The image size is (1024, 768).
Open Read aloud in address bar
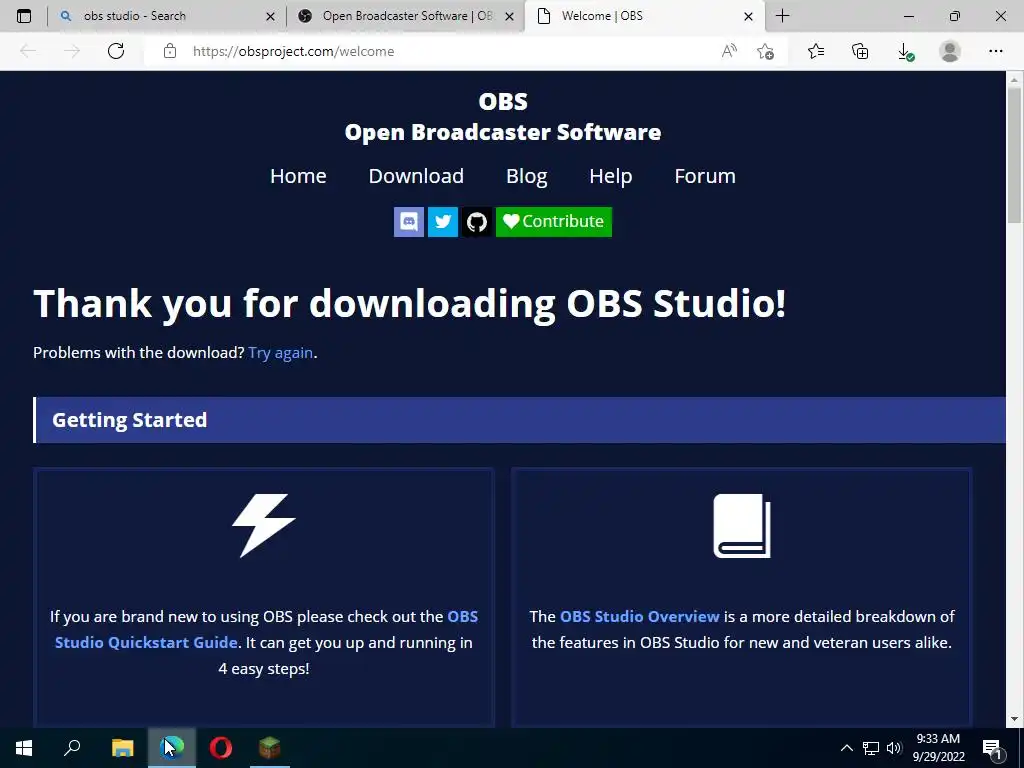click(x=729, y=51)
